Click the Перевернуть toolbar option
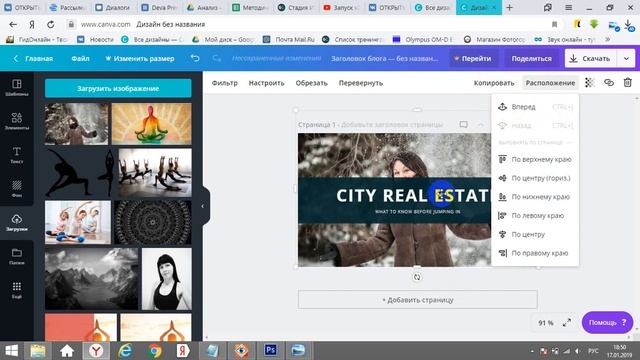The height and width of the screenshot is (360, 640). [361, 83]
